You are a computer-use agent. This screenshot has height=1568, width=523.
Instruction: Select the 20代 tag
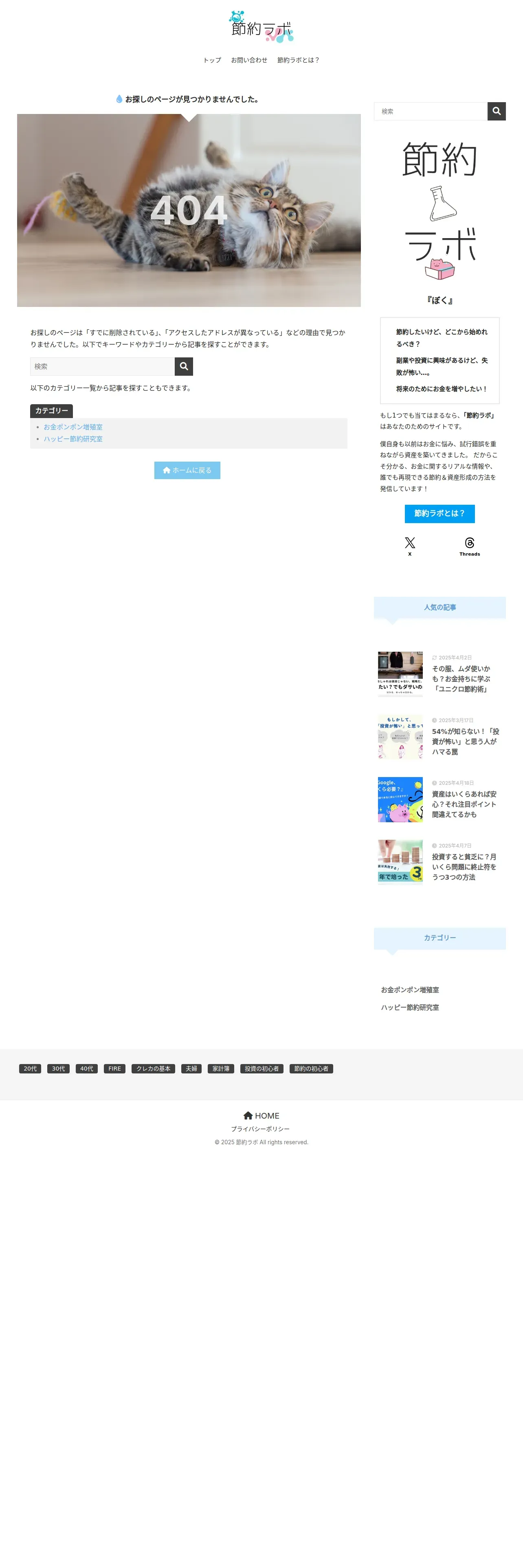click(x=30, y=1069)
